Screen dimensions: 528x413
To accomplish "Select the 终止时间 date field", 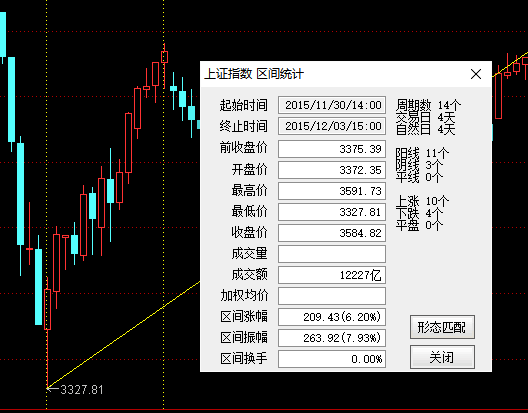I will click(x=332, y=126).
